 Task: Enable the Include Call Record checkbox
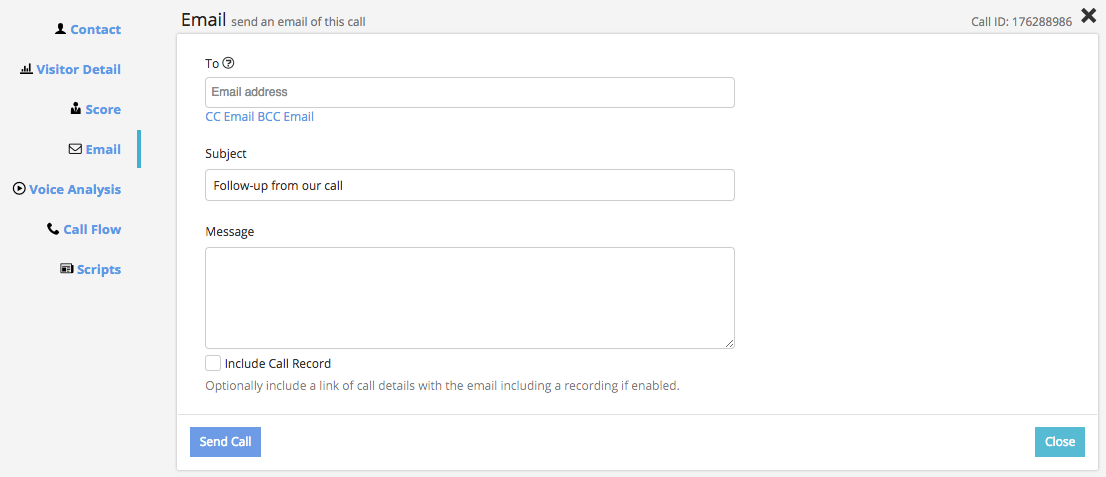pyautogui.click(x=213, y=363)
